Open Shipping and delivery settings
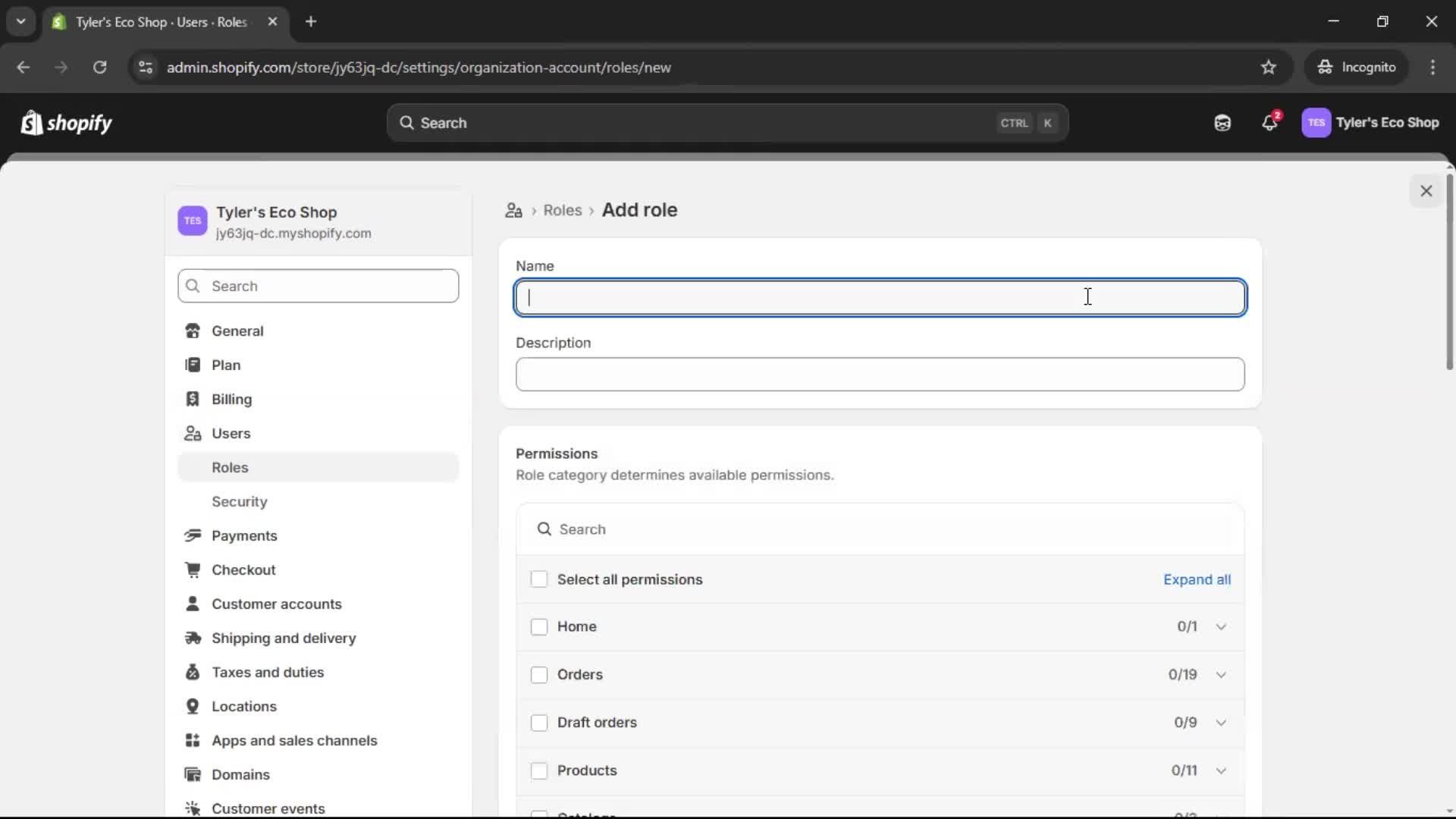 284,639
